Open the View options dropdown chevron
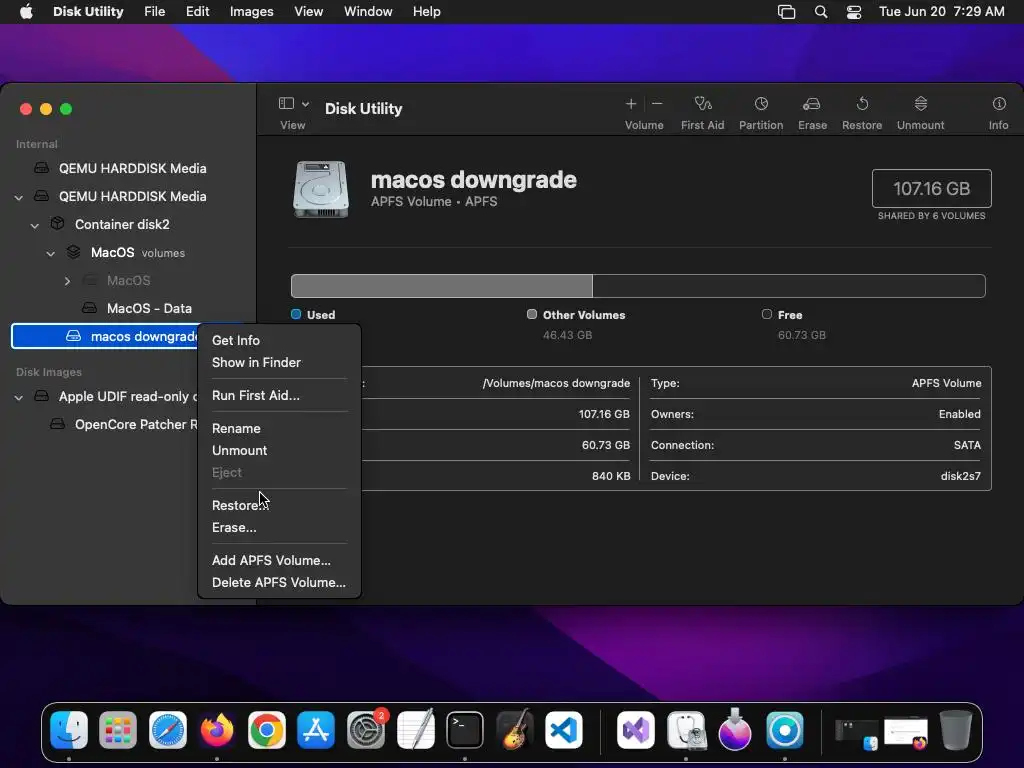The image size is (1024, 768). tap(305, 104)
